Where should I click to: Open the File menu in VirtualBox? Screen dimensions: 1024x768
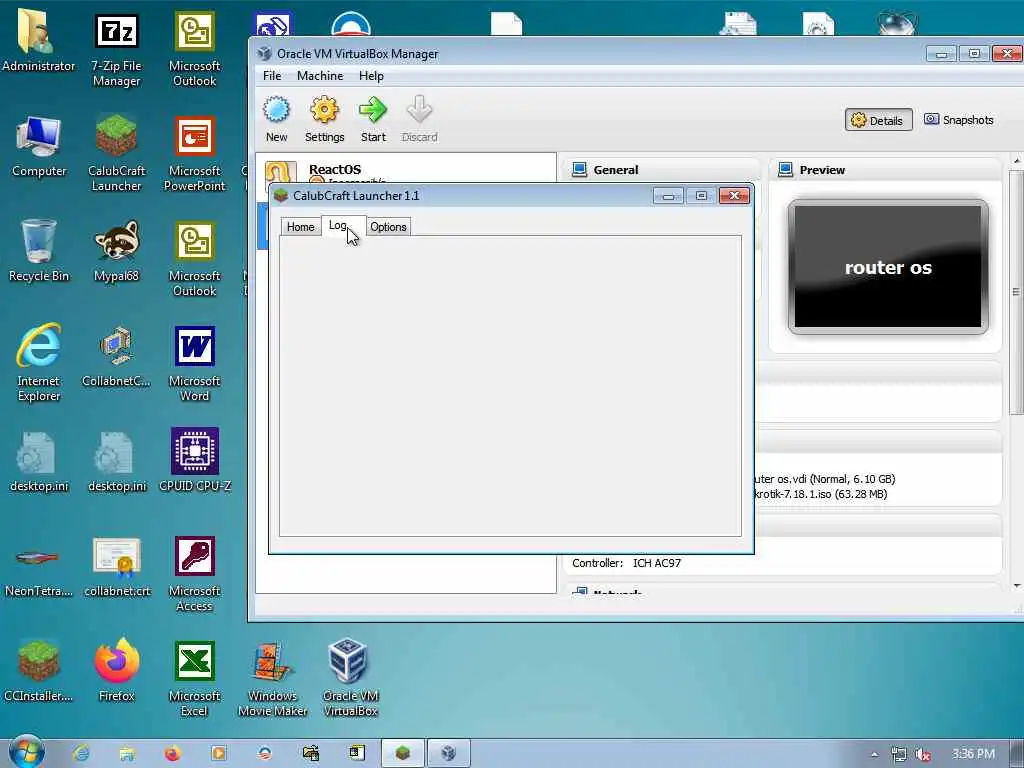(272, 76)
